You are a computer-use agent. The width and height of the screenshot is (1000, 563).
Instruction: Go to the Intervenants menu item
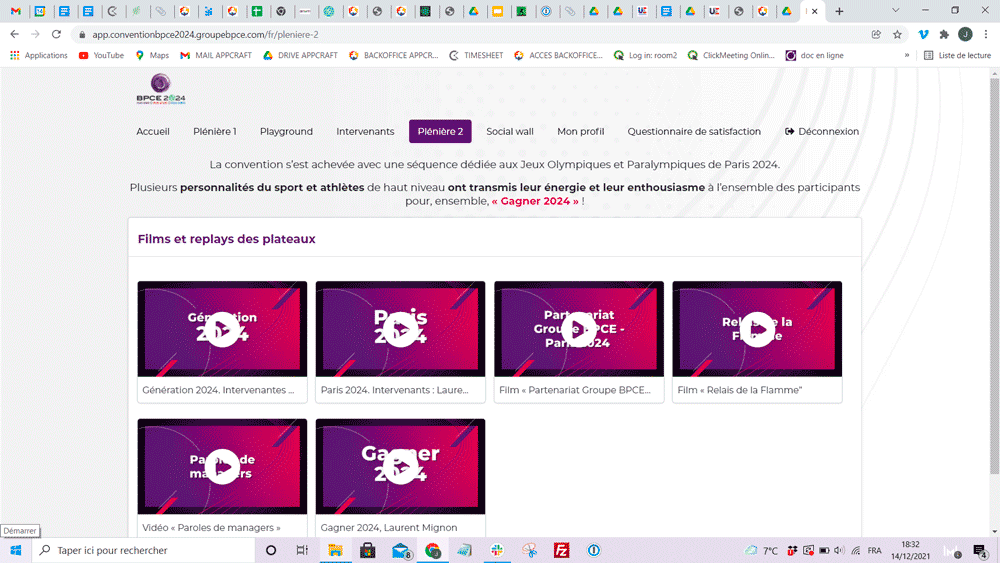coord(365,132)
